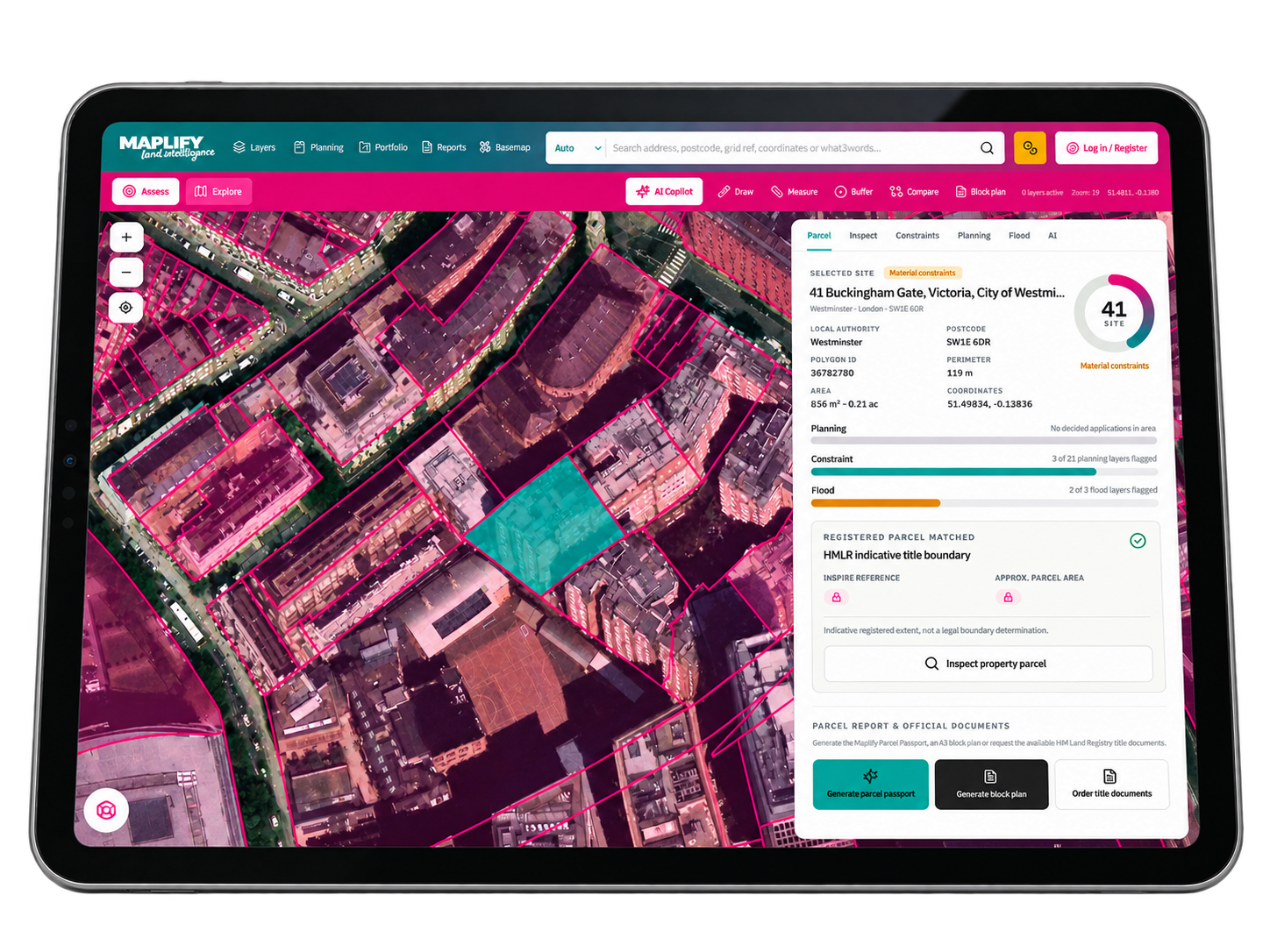Viewport: 1270px width, 952px height.
Task: Click coordinates 51.49834, -0.13836
Action: (989, 404)
